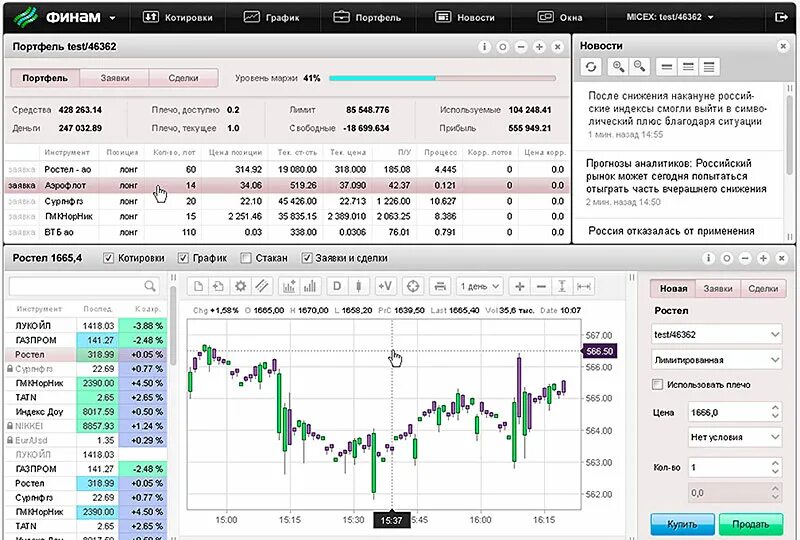Open the 1 день timeframe dropdown
The width and height of the screenshot is (800, 540).
pos(480,286)
